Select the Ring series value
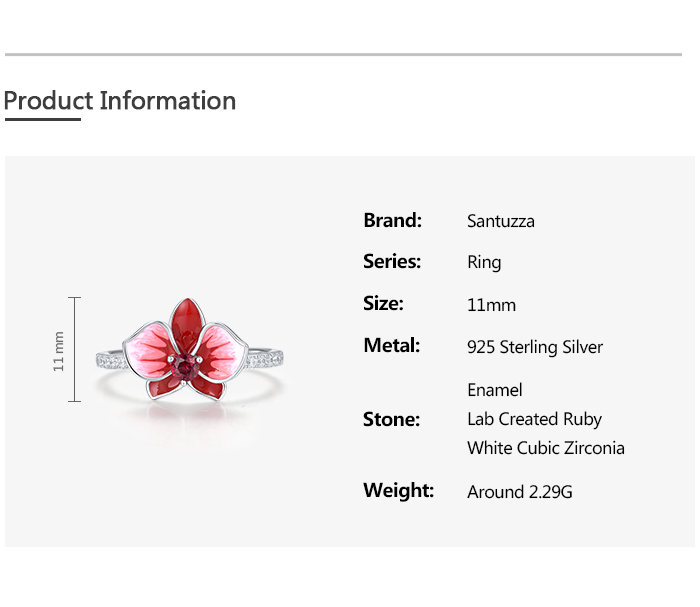This screenshot has width=700, height=607. [484, 263]
